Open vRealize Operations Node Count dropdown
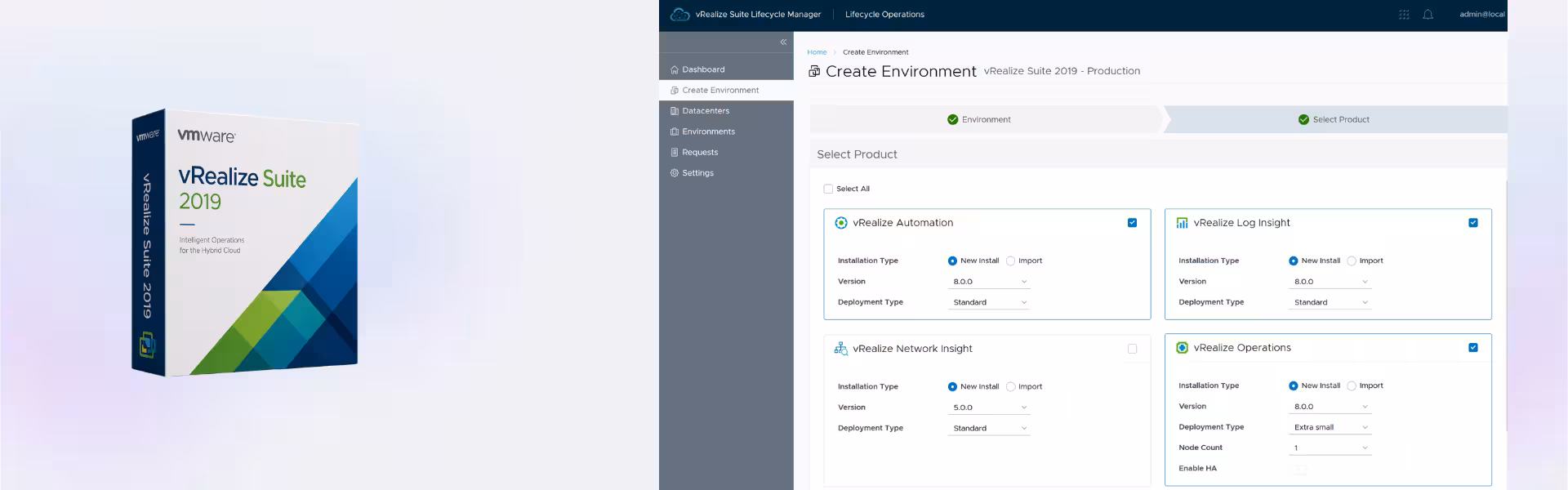This screenshot has height=490, width=1568. tap(1330, 448)
